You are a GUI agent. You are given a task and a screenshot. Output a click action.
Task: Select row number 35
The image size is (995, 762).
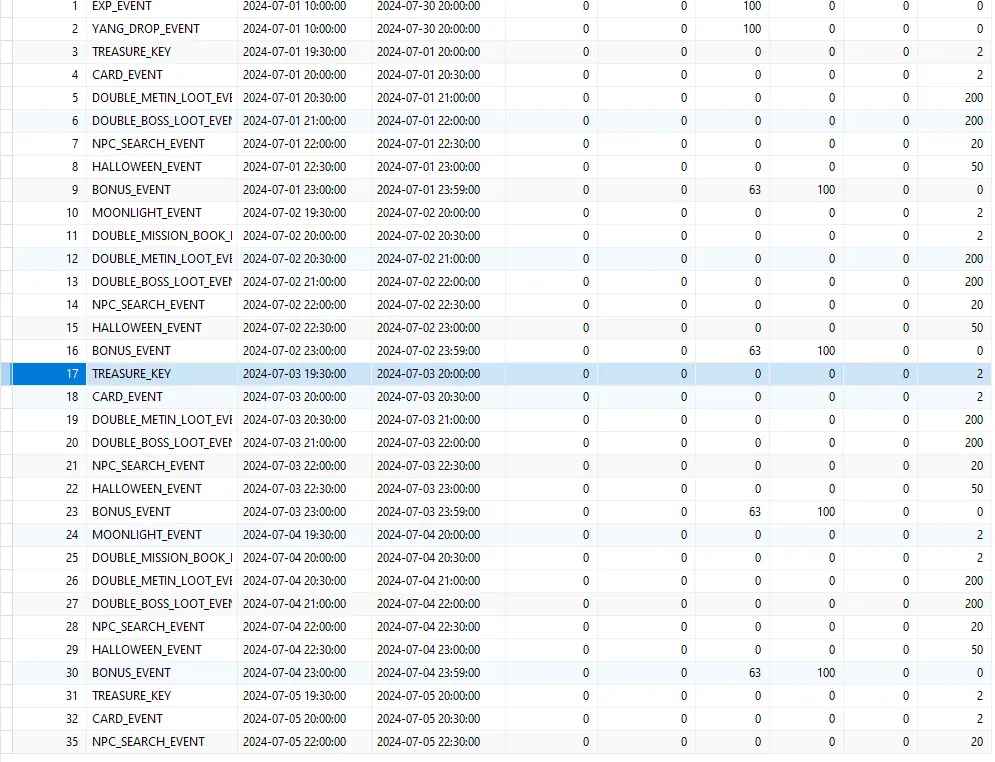(72, 742)
